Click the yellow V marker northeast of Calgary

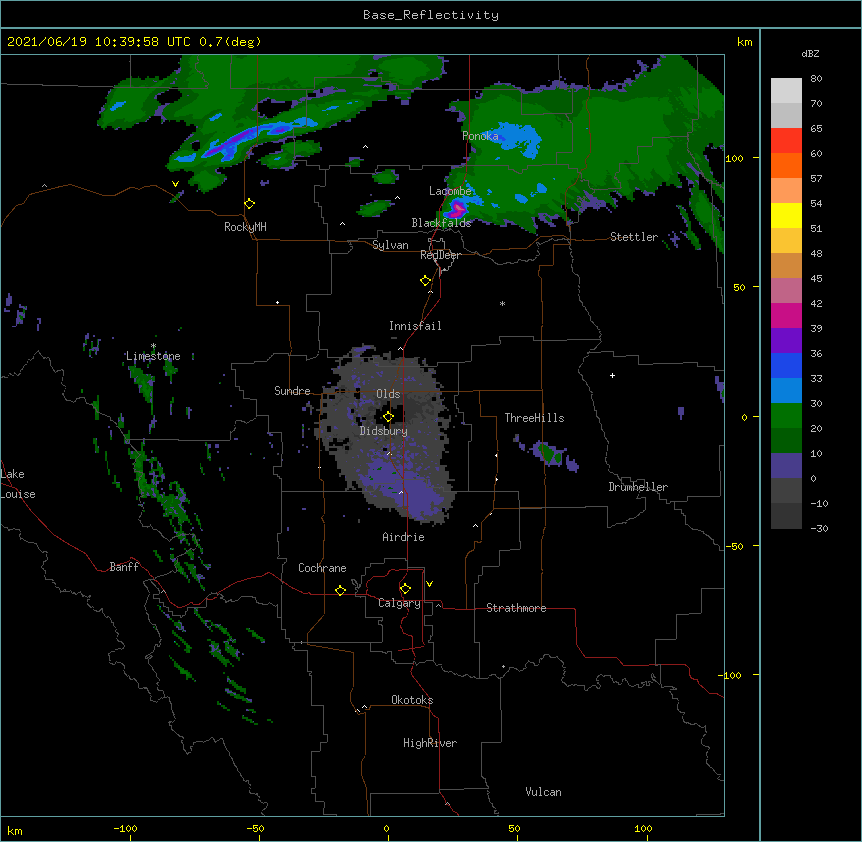click(x=429, y=584)
